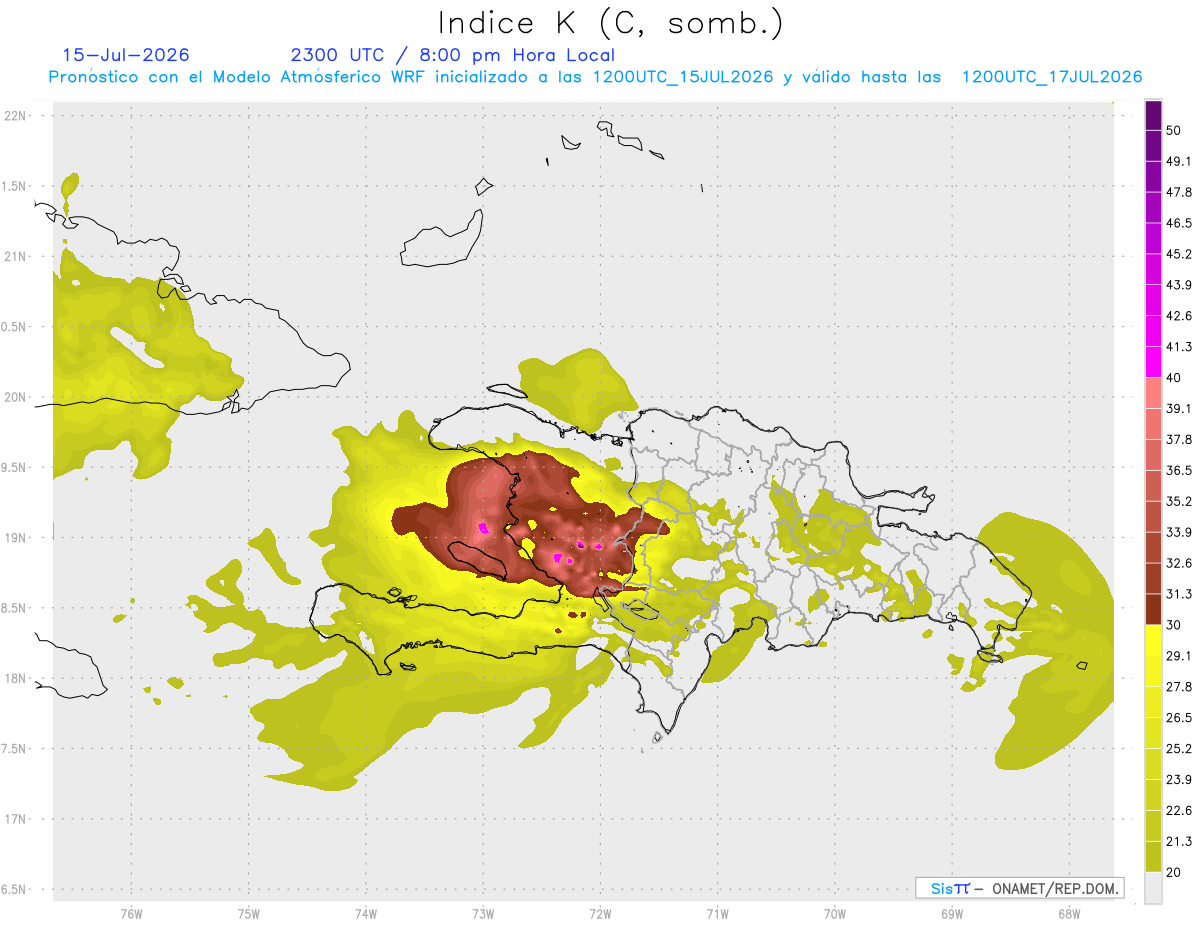Image resolution: width=1200 pixels, height=927 pixels.
Task: Click the "36.5" colorbar label
Action: coord(1179,470)
